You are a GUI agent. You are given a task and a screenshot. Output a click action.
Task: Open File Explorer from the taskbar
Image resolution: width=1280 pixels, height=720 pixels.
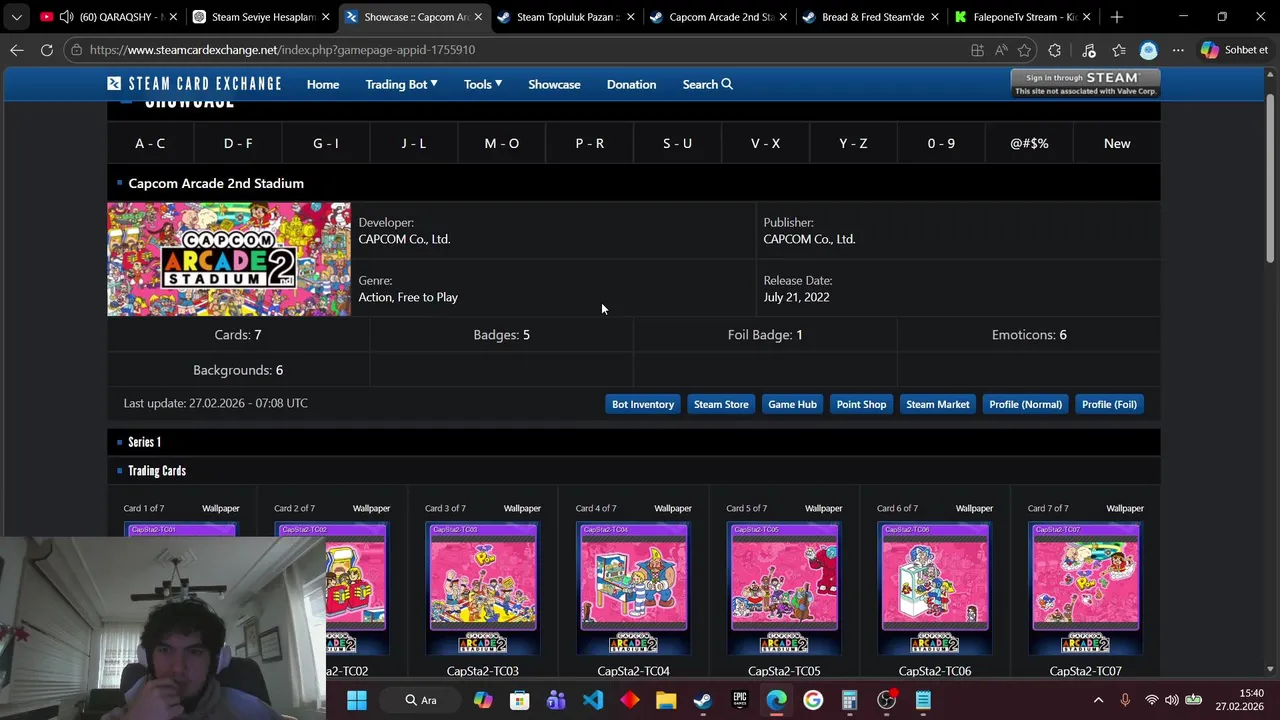click(666, 700)
